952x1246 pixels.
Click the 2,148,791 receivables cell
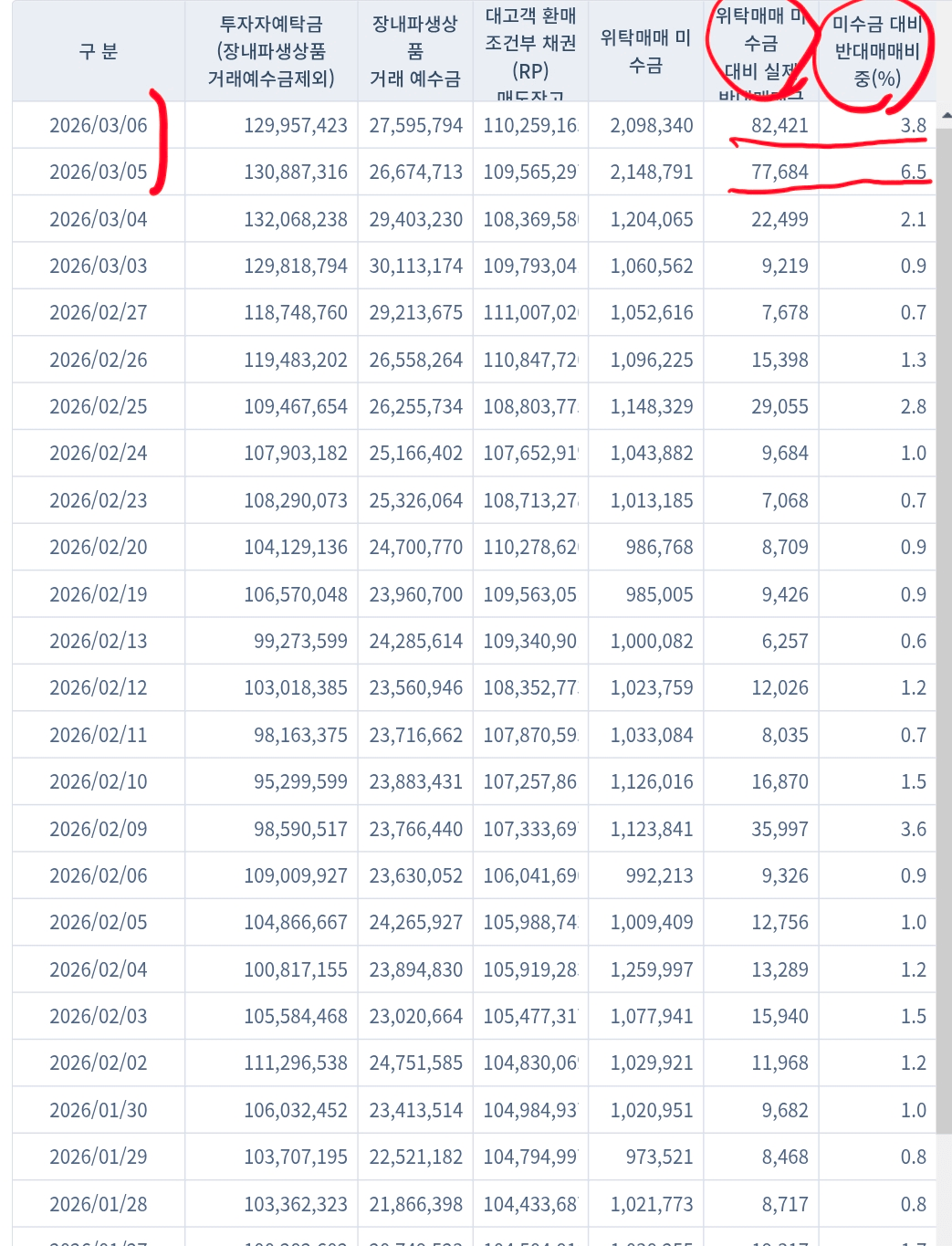coord(652,172)
